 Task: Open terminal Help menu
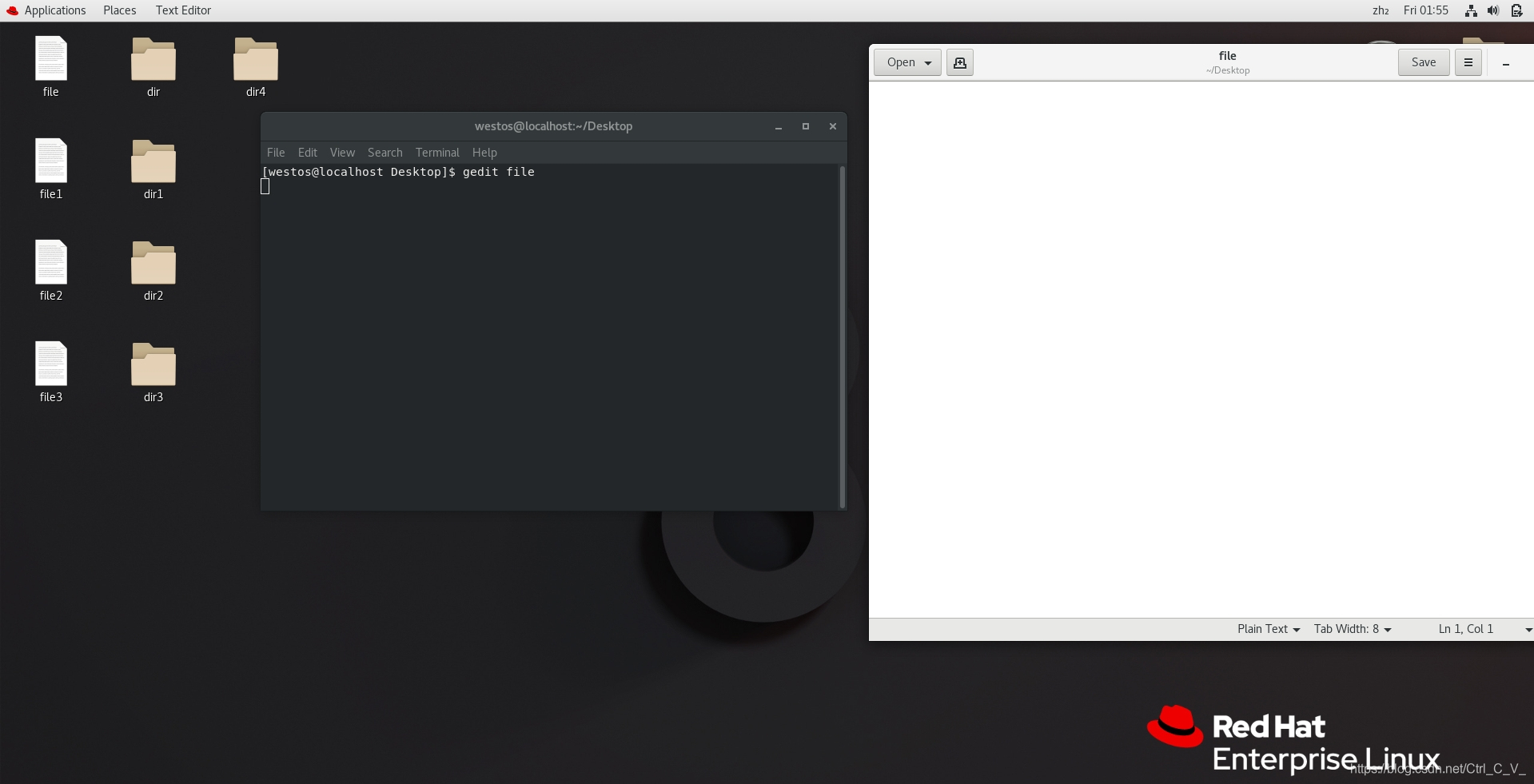(484, 153)
